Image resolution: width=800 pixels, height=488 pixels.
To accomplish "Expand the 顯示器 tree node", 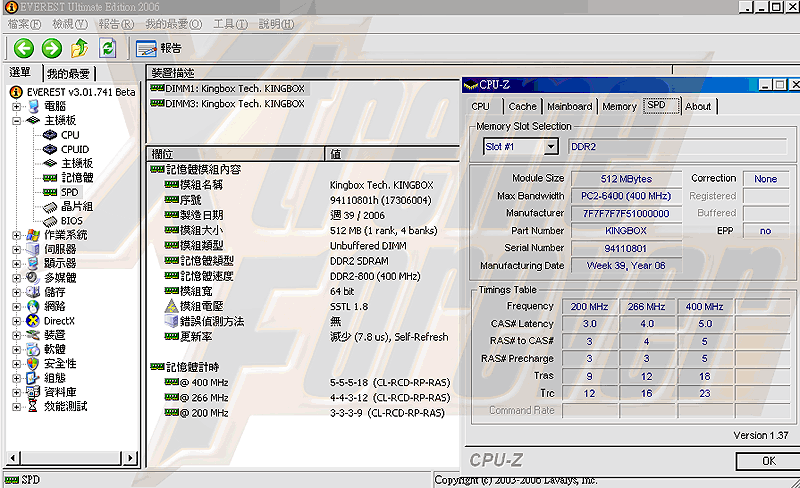I will pyautogui.click(x=16, y=263).
